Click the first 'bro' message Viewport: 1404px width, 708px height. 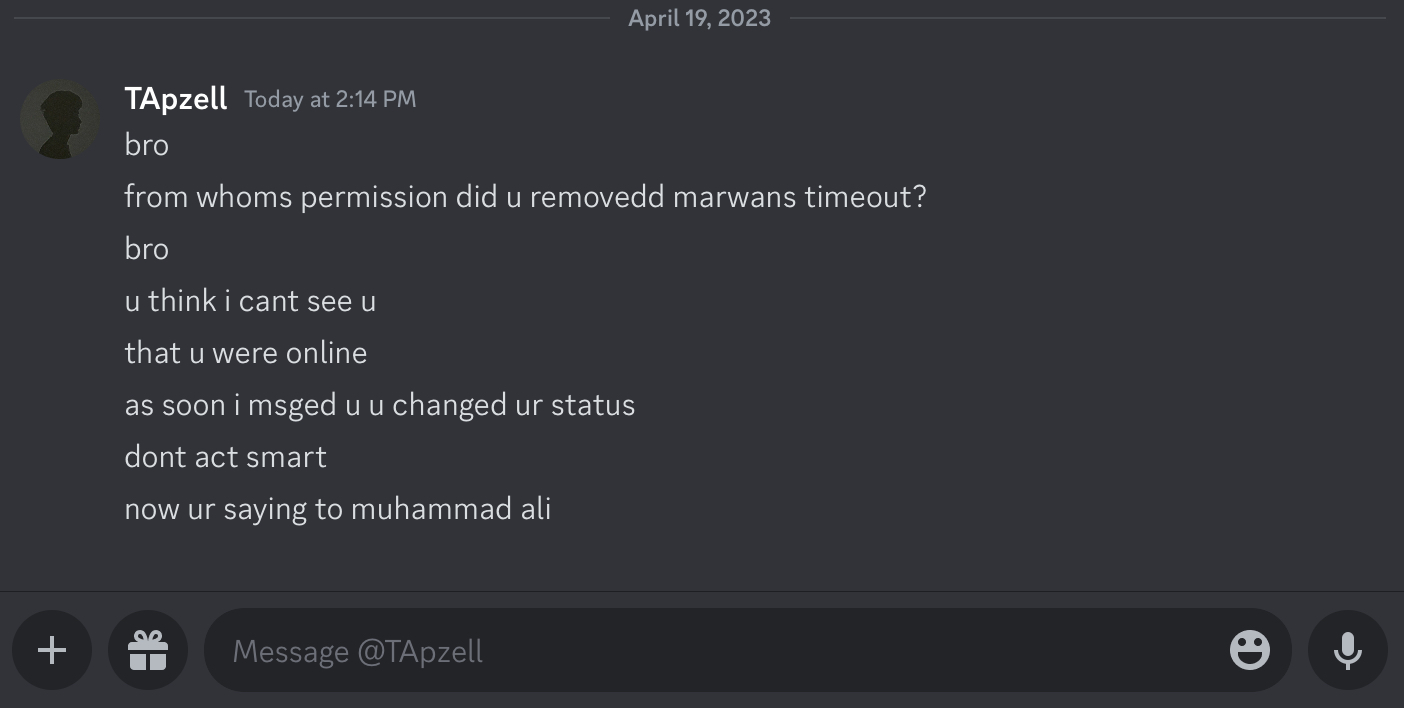(x=146, y=144)
